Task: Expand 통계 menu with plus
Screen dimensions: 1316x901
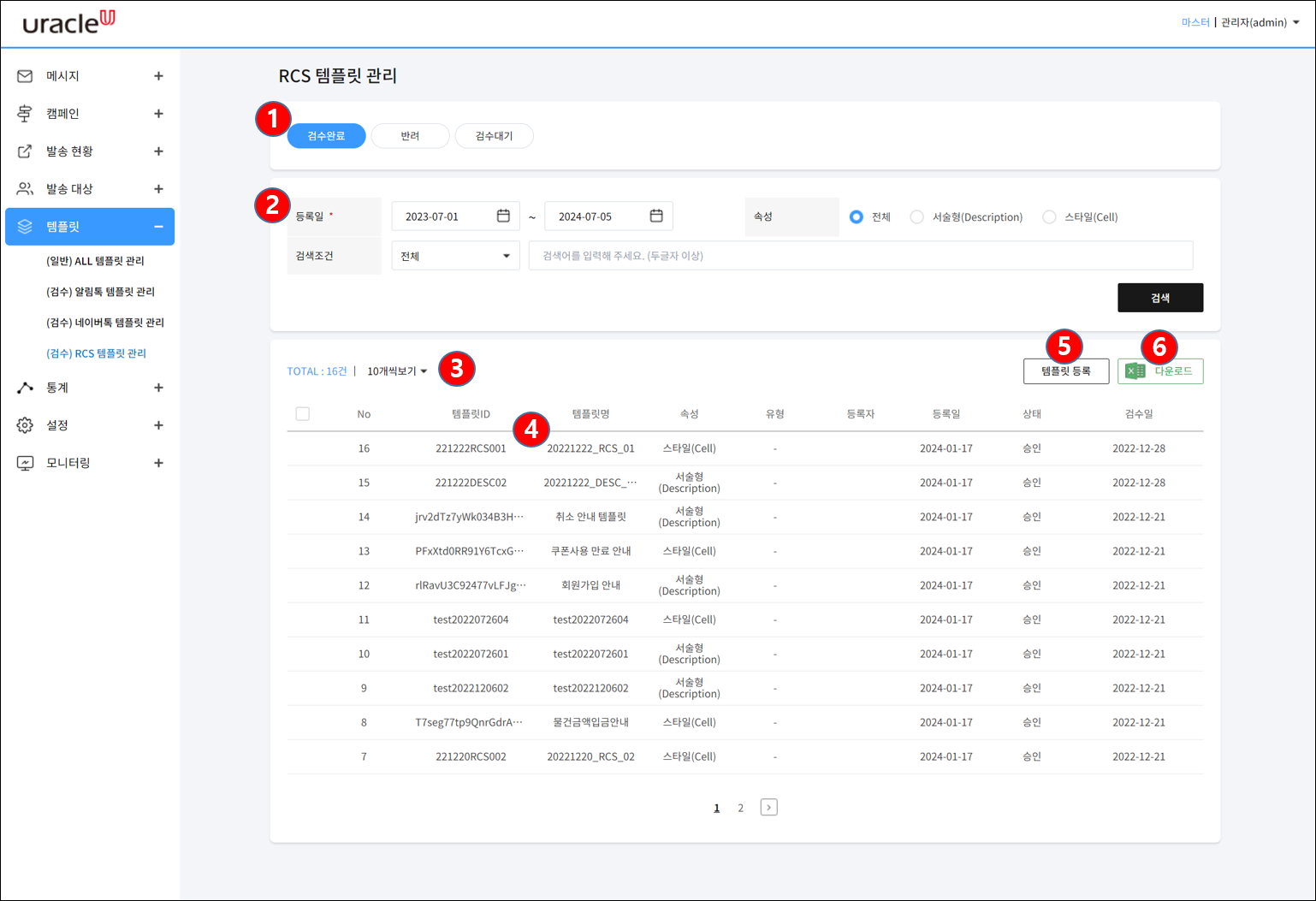Action: [158, 388]
